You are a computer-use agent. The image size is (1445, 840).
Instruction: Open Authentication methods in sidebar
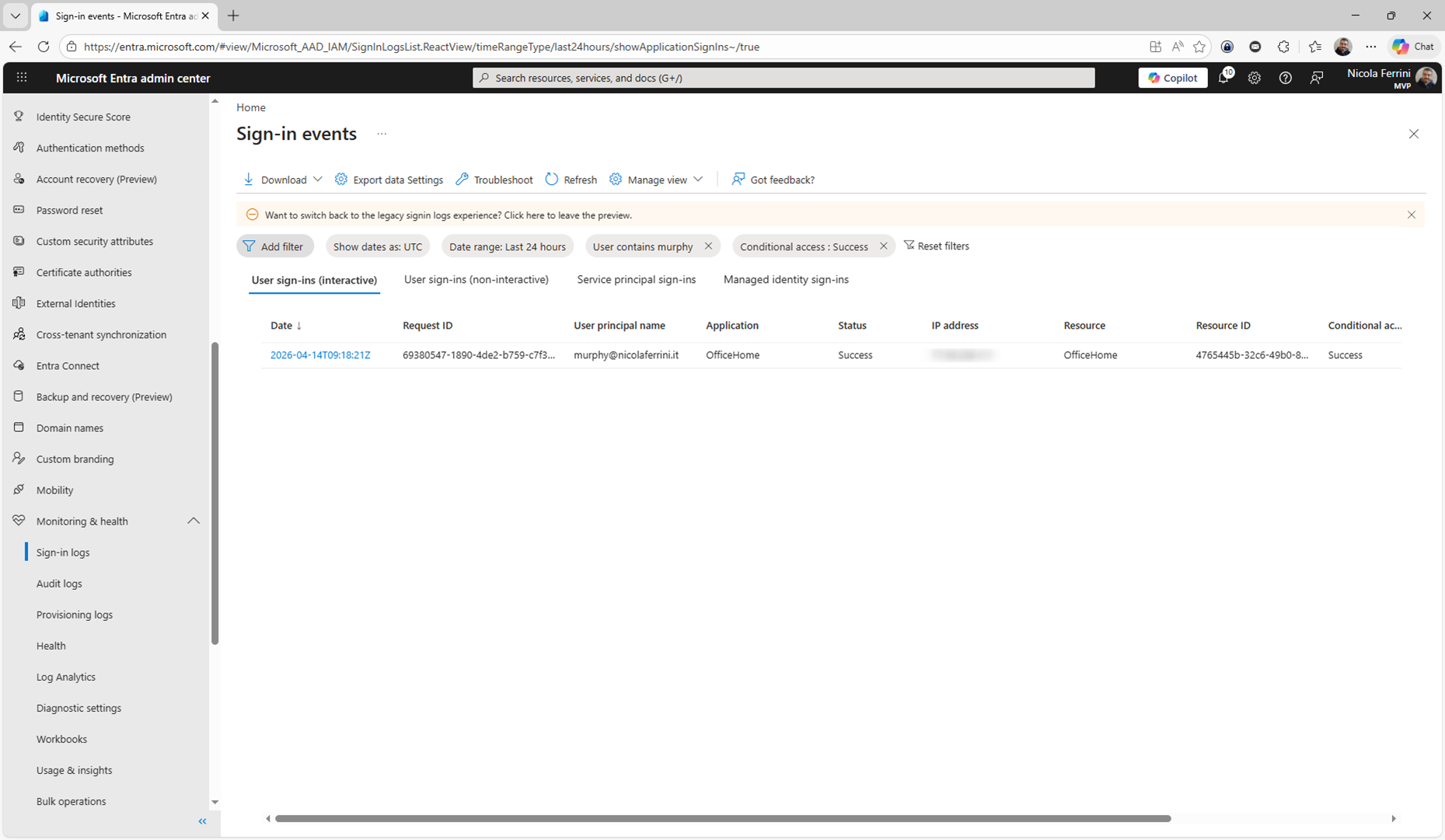coord(90,148)
